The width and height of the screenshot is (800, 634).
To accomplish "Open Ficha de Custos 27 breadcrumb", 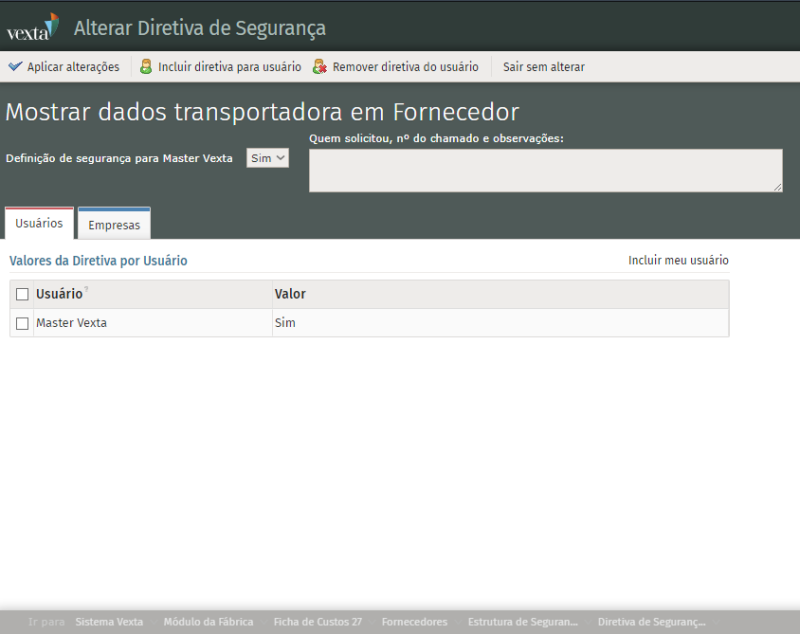I will (x=317, y=622).
